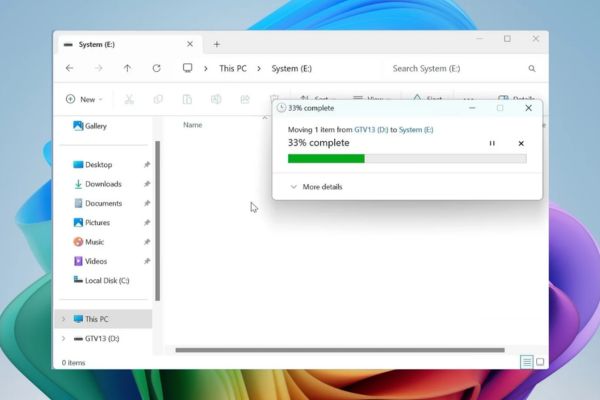The width and height of the screenshot is (600, 400).
Task: Unpin Videos using its pin icon
Action: pyautogui.click(x=147, y=261)
